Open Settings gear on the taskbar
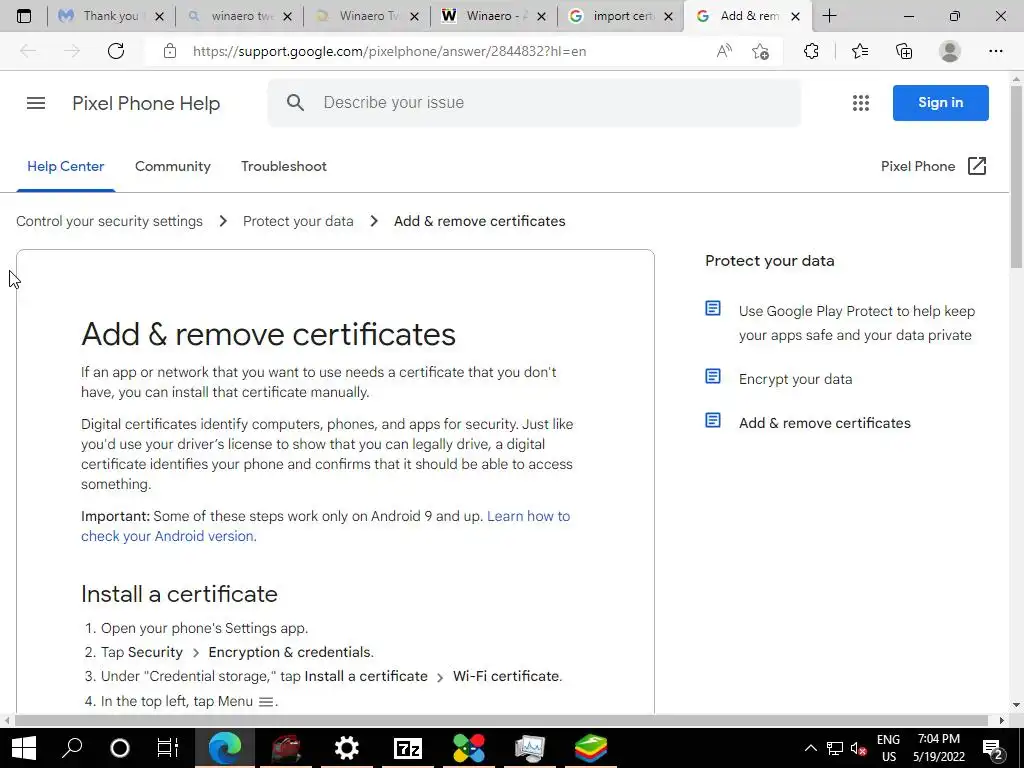 tap(347, 748)
